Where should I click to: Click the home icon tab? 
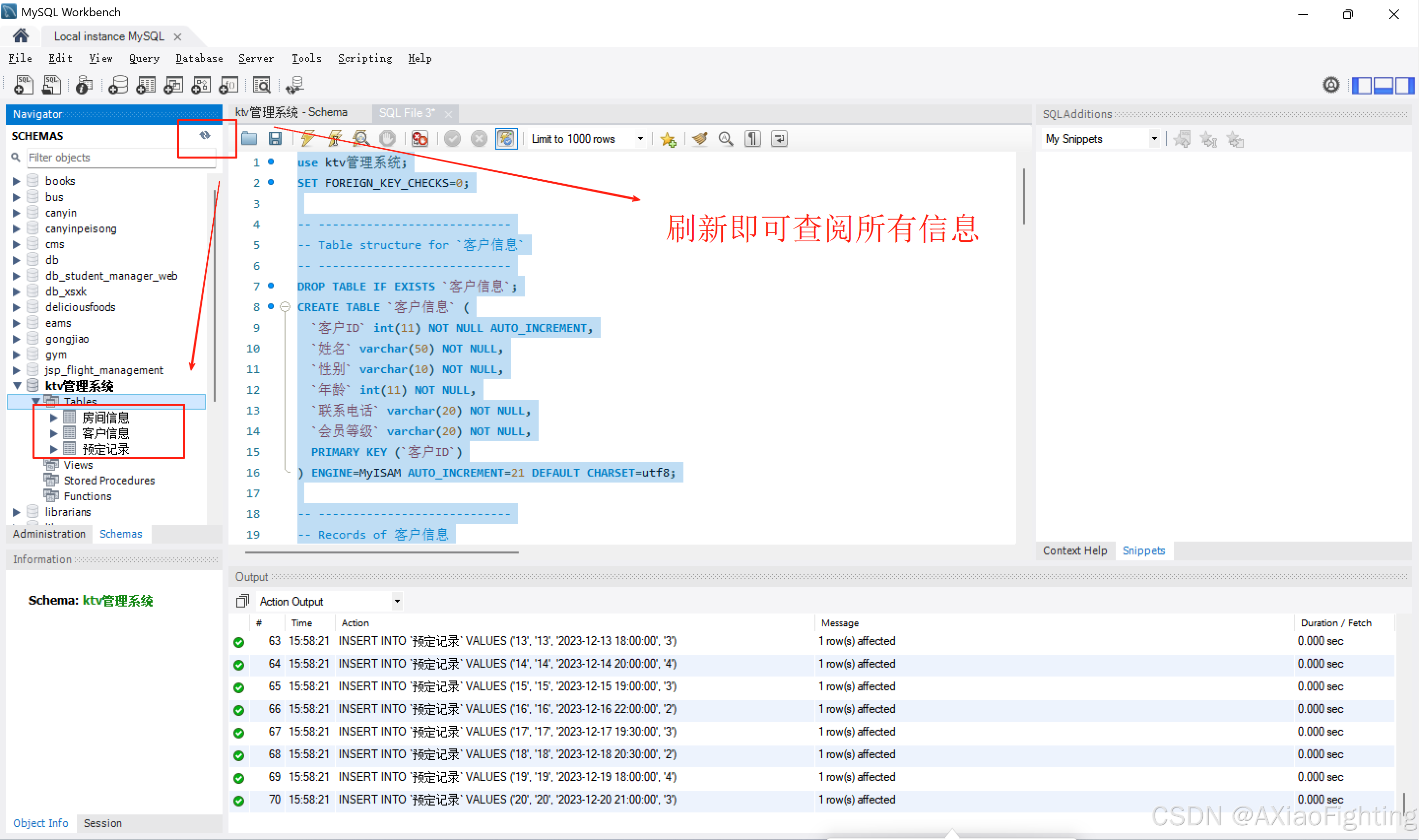pyautogui.click(x=20, y=36)
